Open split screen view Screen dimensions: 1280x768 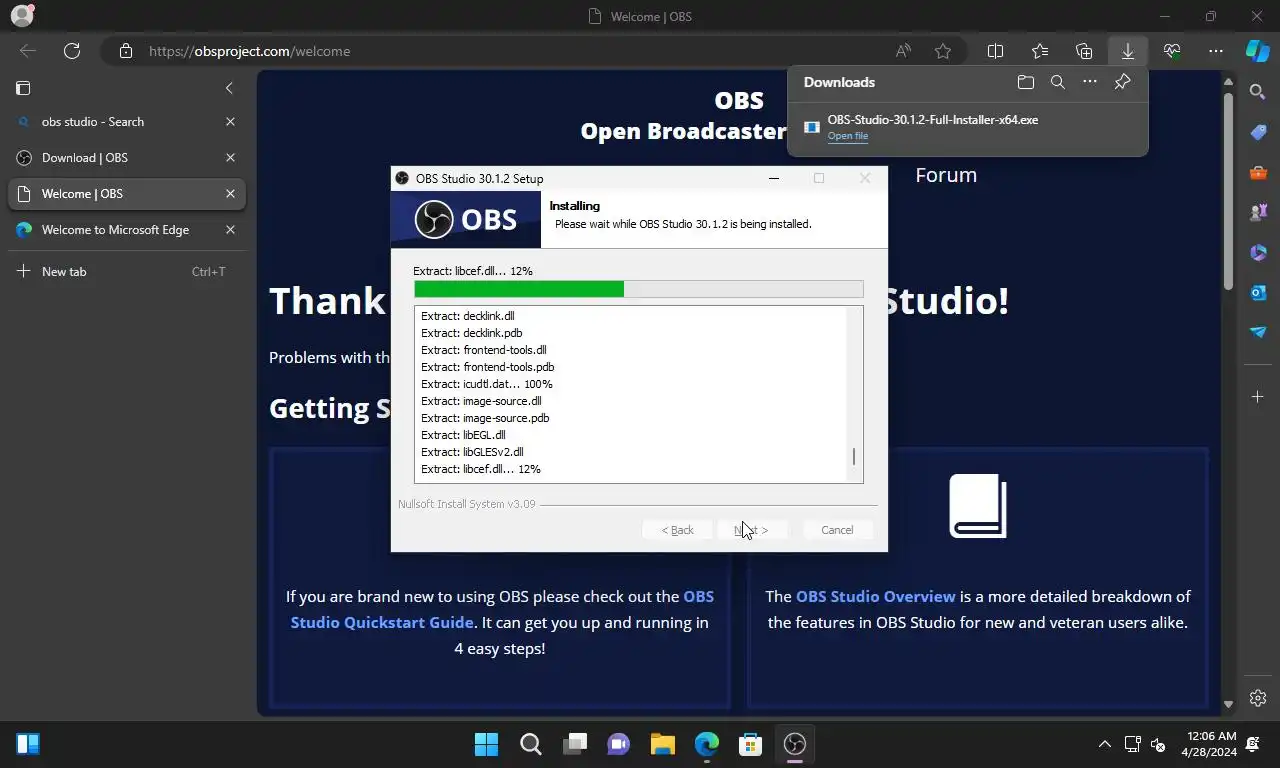click(x=996, y=51)
